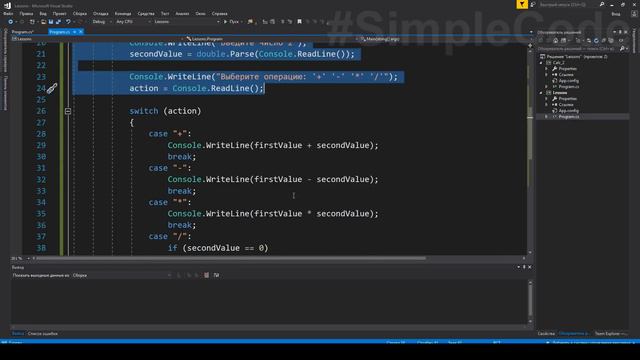Image resolution: width=640 pixels, height=360 pixels.
Task: Click line number 30 in the gutter
Action: [x=41, y=157]
